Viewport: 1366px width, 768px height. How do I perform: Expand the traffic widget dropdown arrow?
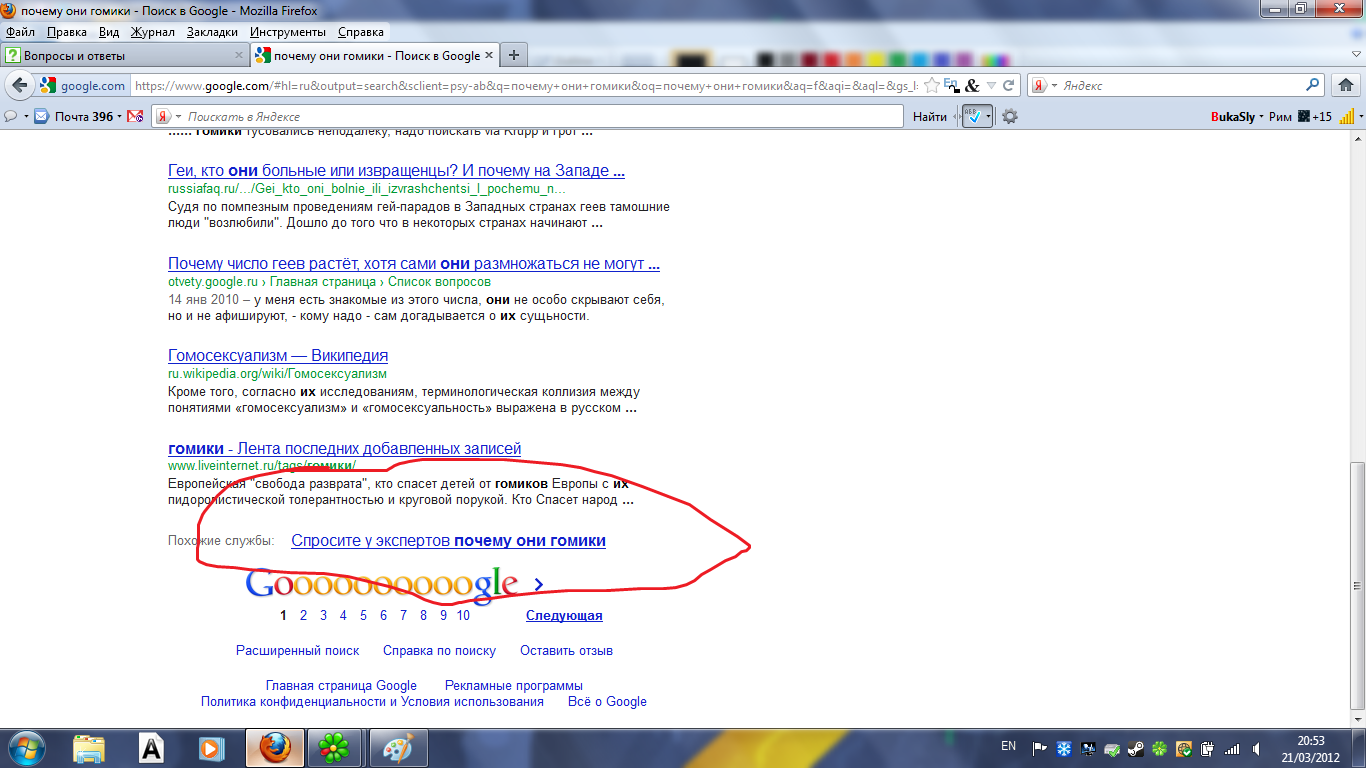[x=1361, y=117]
